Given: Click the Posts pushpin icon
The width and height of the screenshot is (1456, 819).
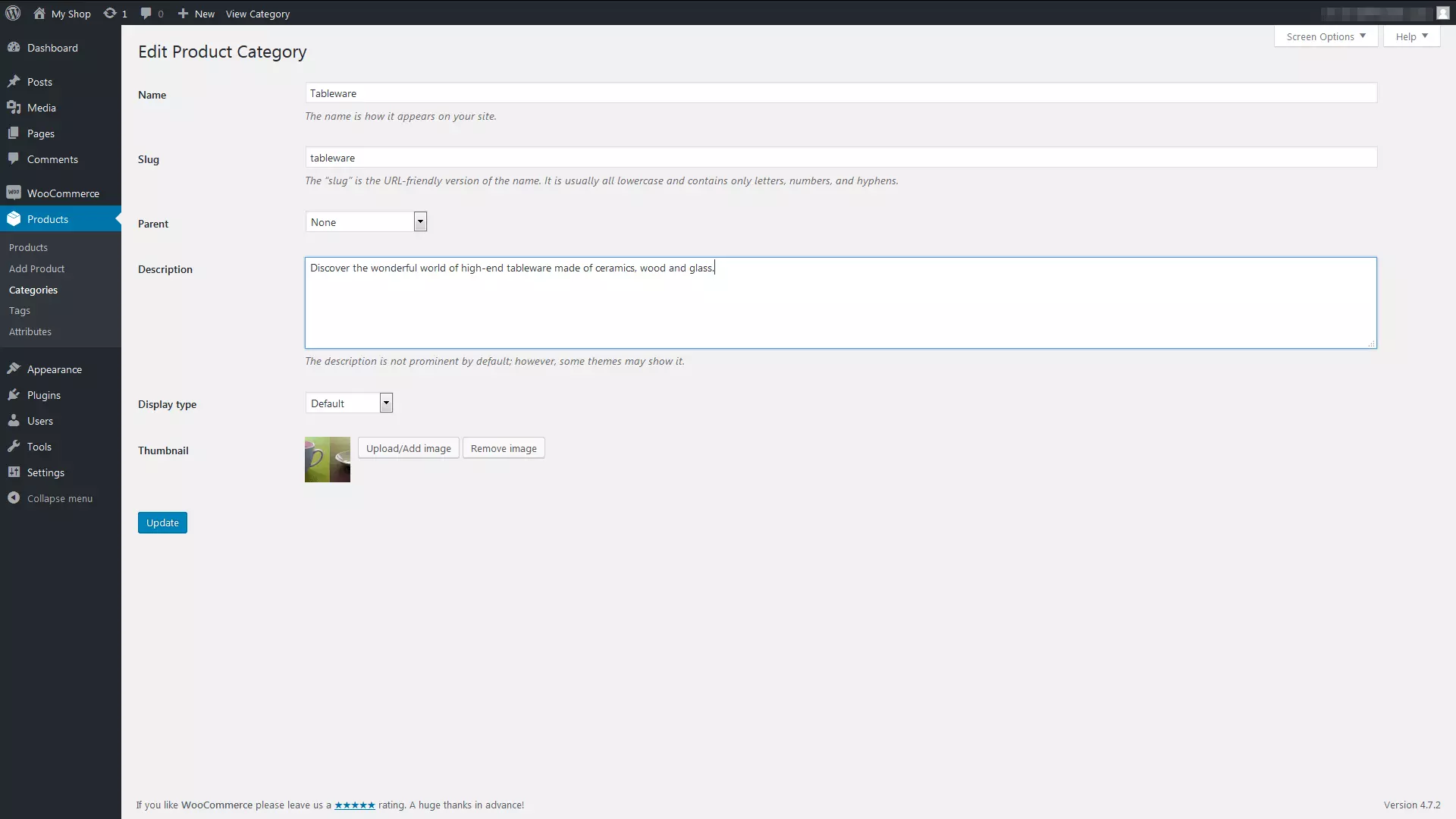Looking at the screenshot, I should point(14,81).
